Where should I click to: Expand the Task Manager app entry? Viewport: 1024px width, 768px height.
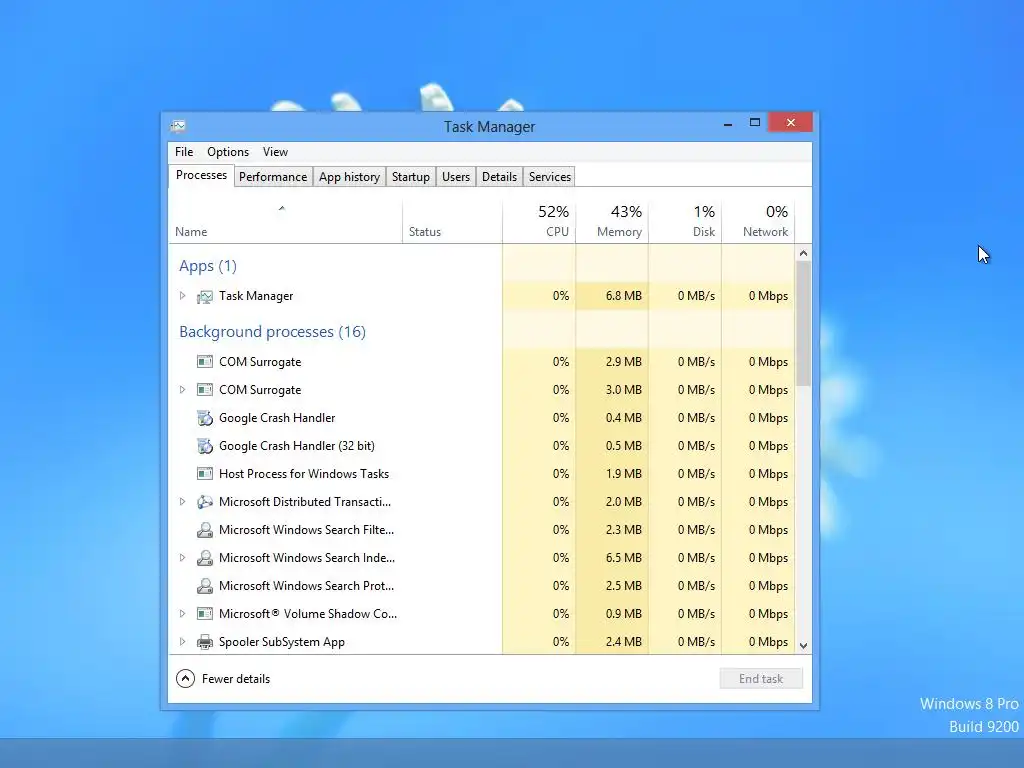click(x=182, y=296)
